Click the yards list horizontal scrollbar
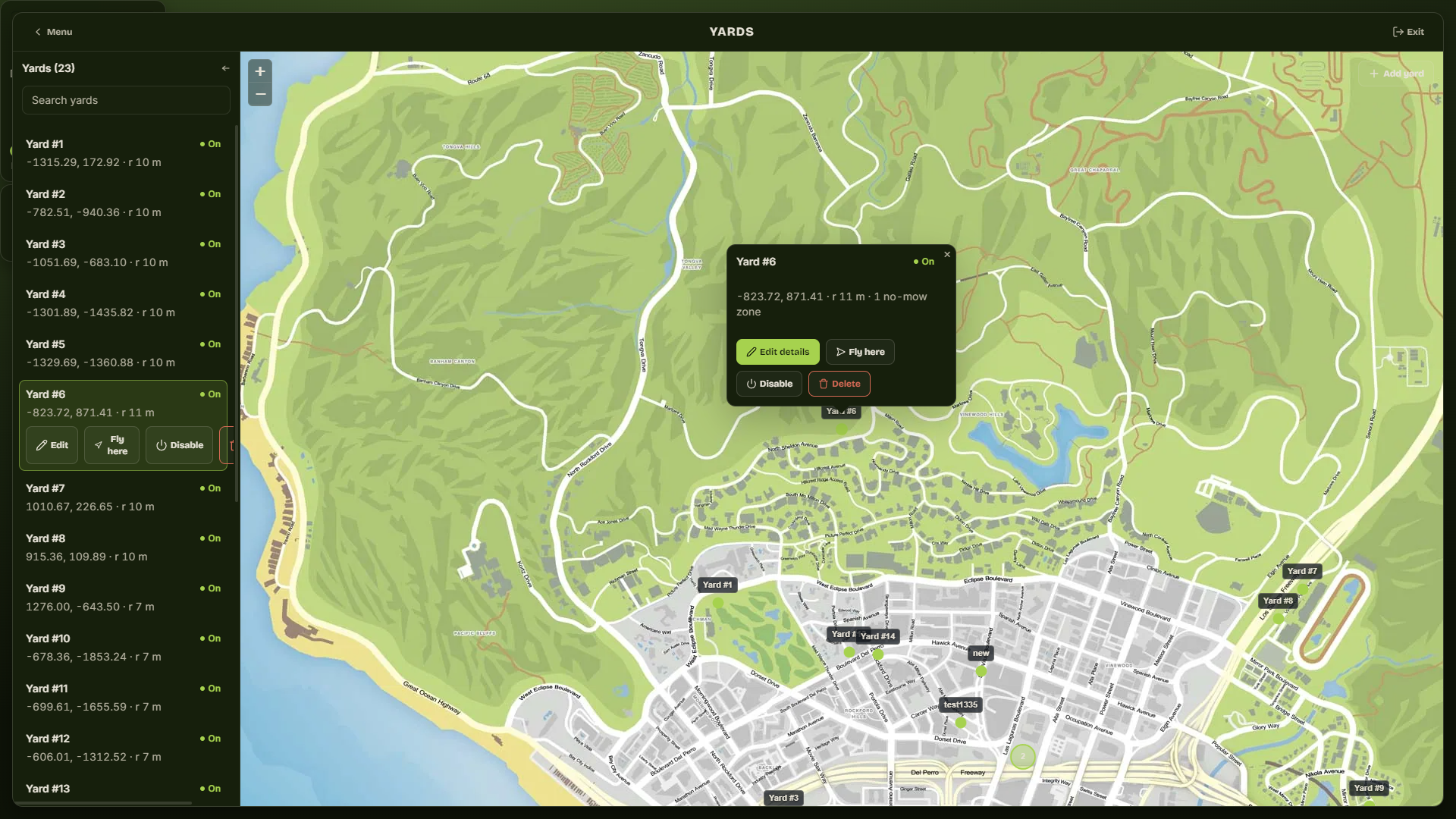This screenshot has width=1456, height=819. [x=102, y=802]
